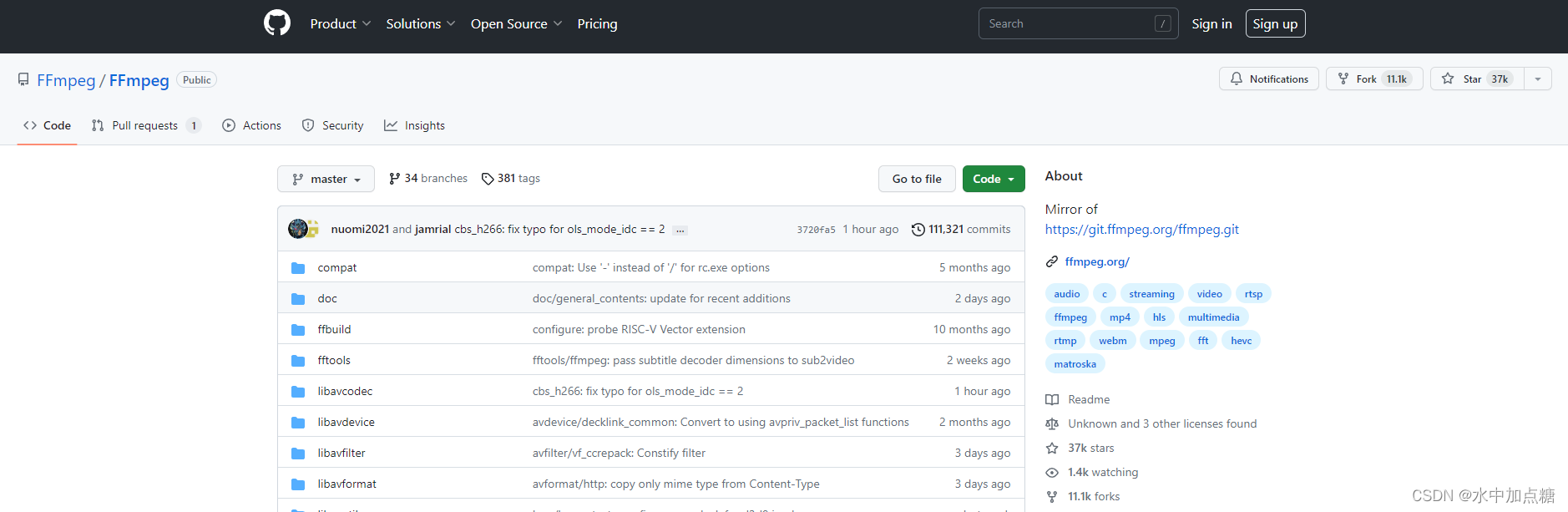Open the libavcodec directory name
This screenshot has width=1568, height=512.
[345, 392]
